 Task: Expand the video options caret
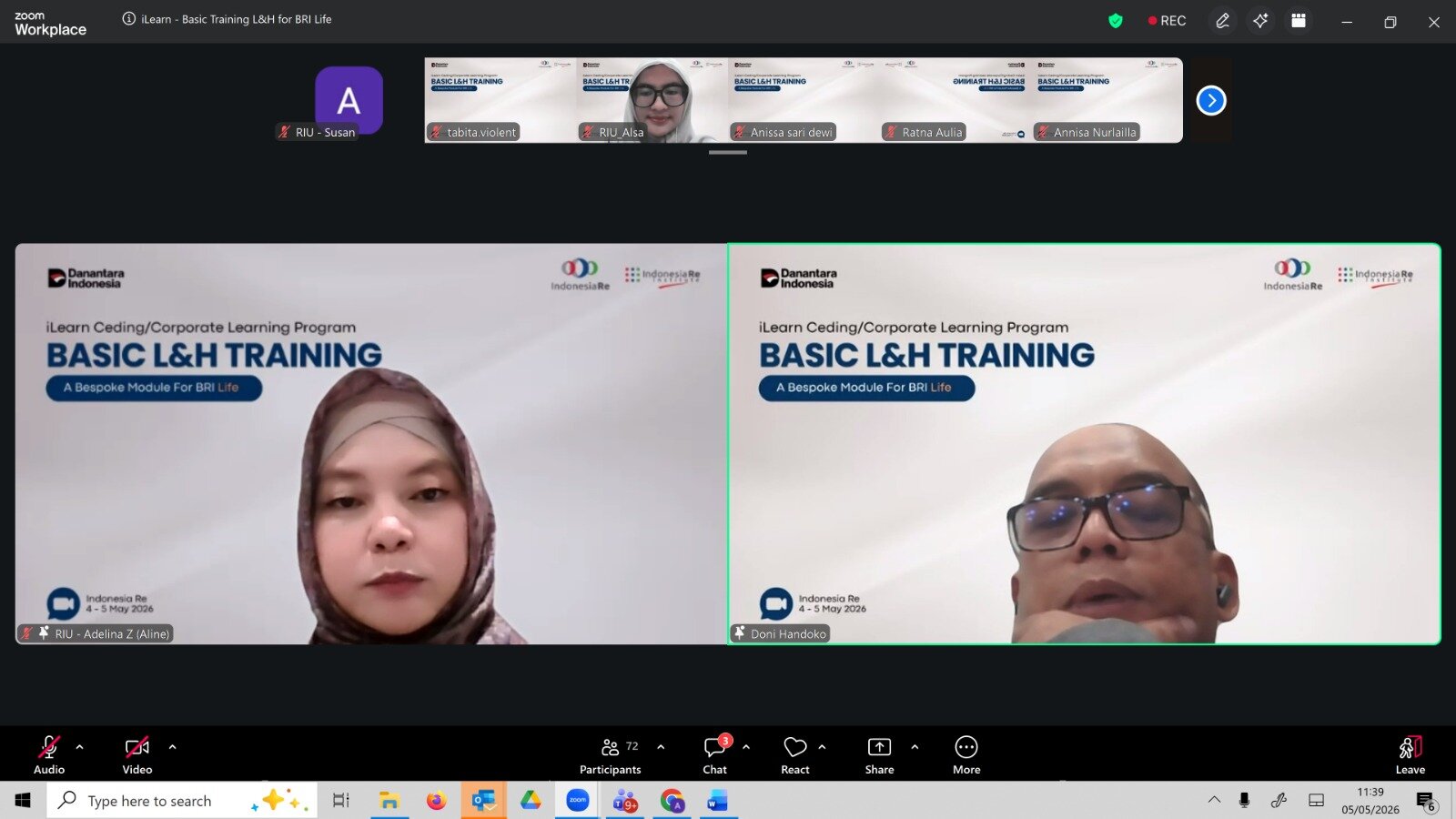(x=173, y=747)
